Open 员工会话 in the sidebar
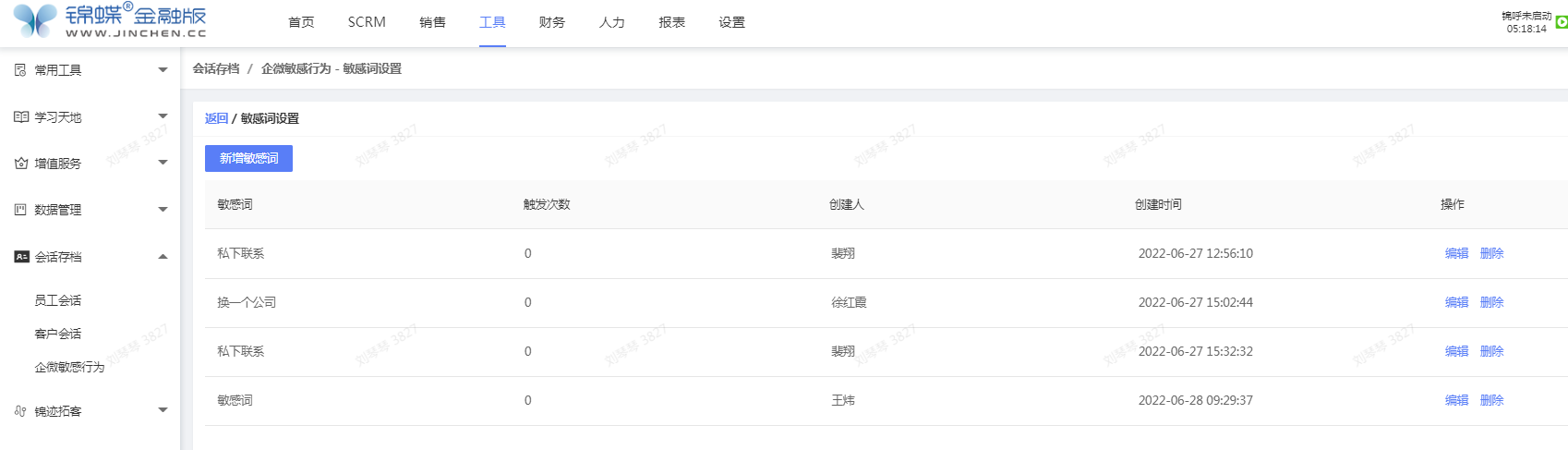 tap(58, 300)
